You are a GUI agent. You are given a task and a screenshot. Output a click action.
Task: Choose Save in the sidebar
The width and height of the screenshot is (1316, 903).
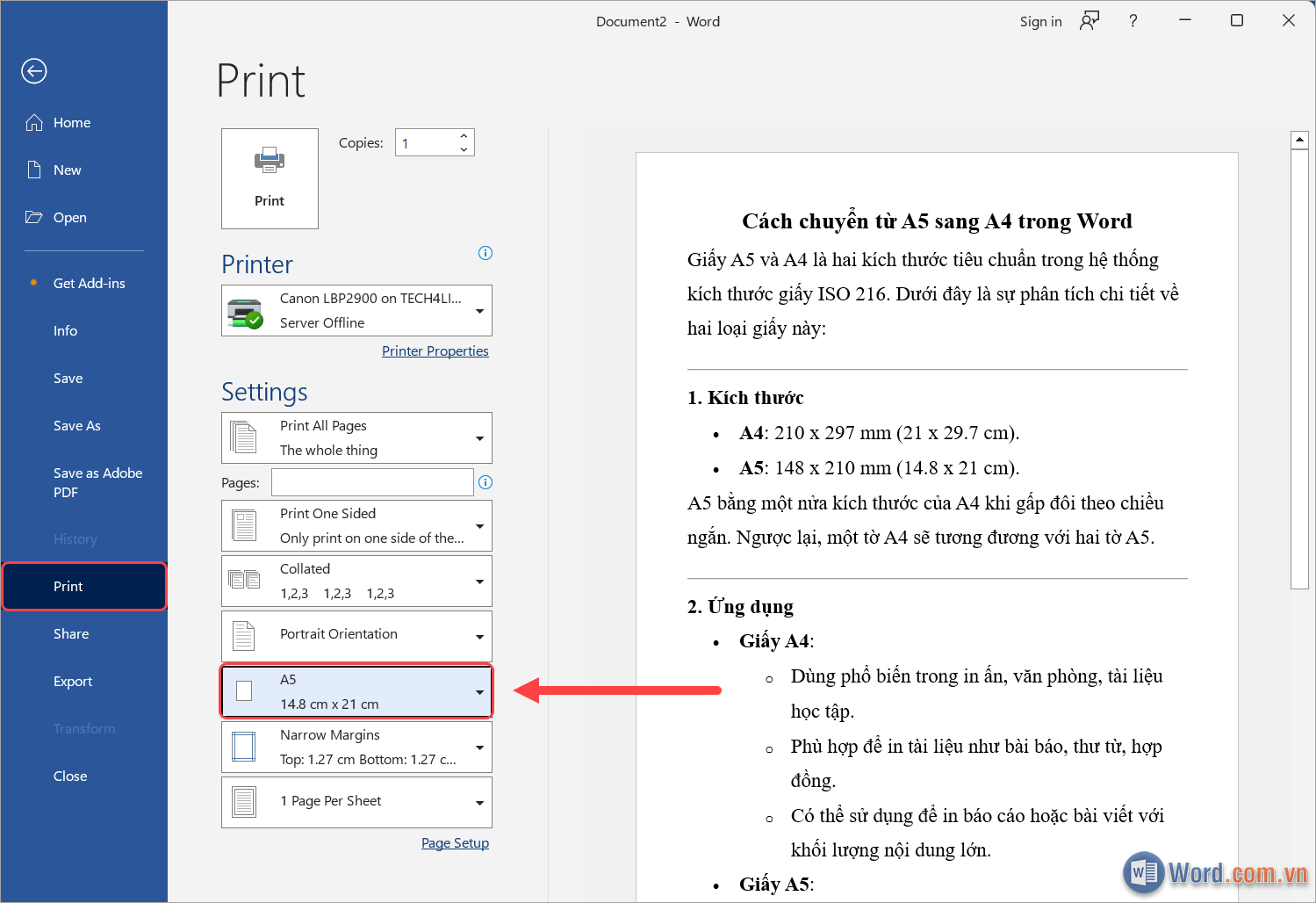84,378
